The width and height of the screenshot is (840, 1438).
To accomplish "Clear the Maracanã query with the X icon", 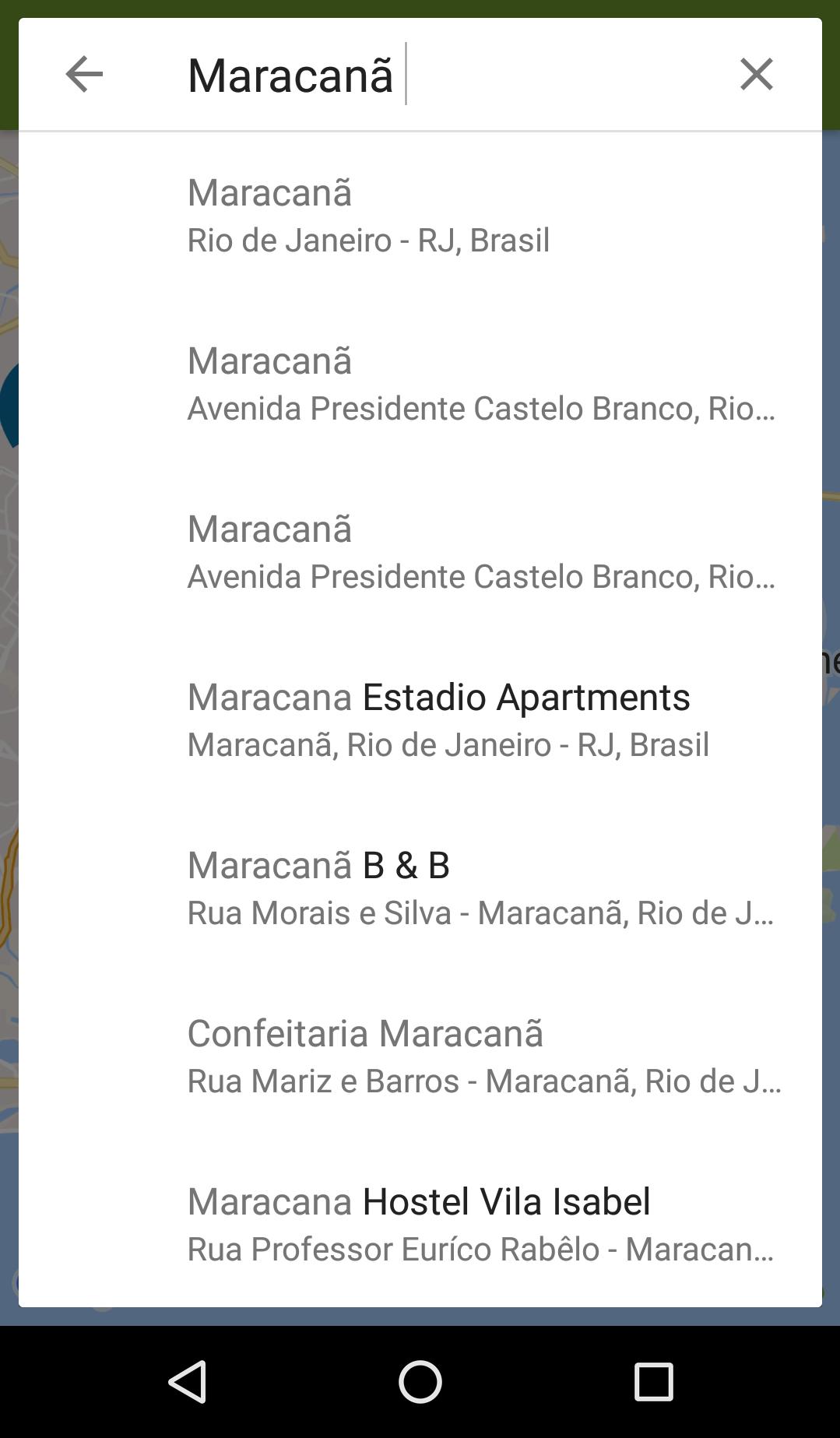I will [x=756, y=75].
